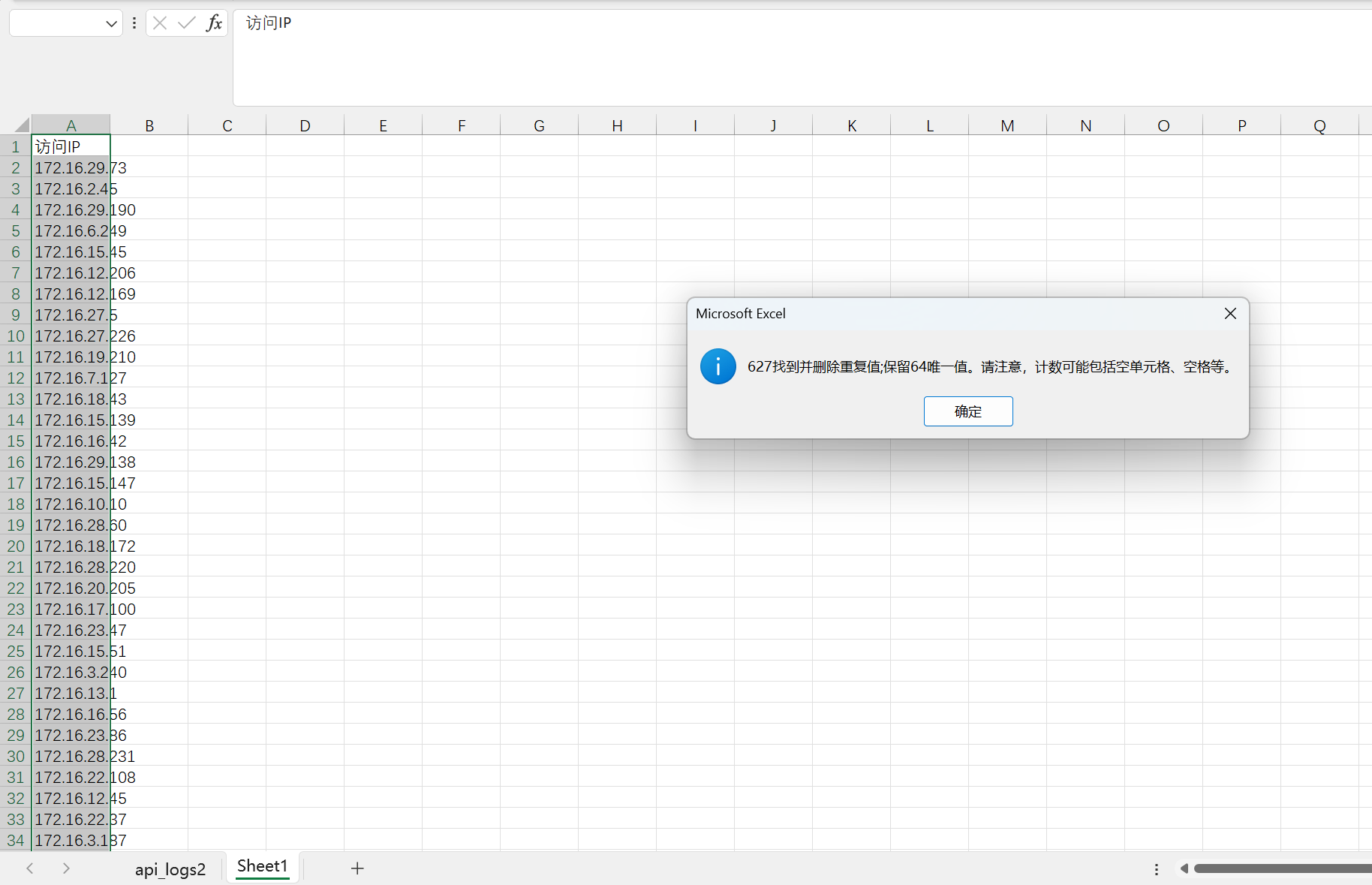This screenshot has width=1372, height=885.
Task: Click the horizontal scrollbar track
Action: (1283, 868)
